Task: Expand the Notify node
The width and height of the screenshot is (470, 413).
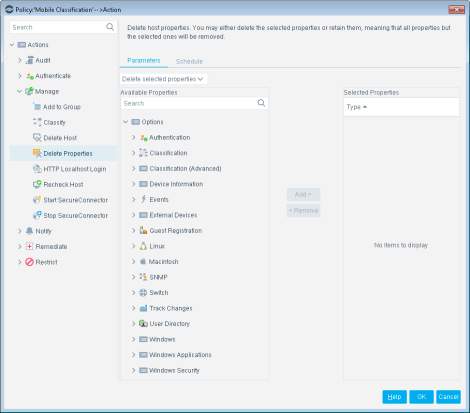Action: [20, 231]
